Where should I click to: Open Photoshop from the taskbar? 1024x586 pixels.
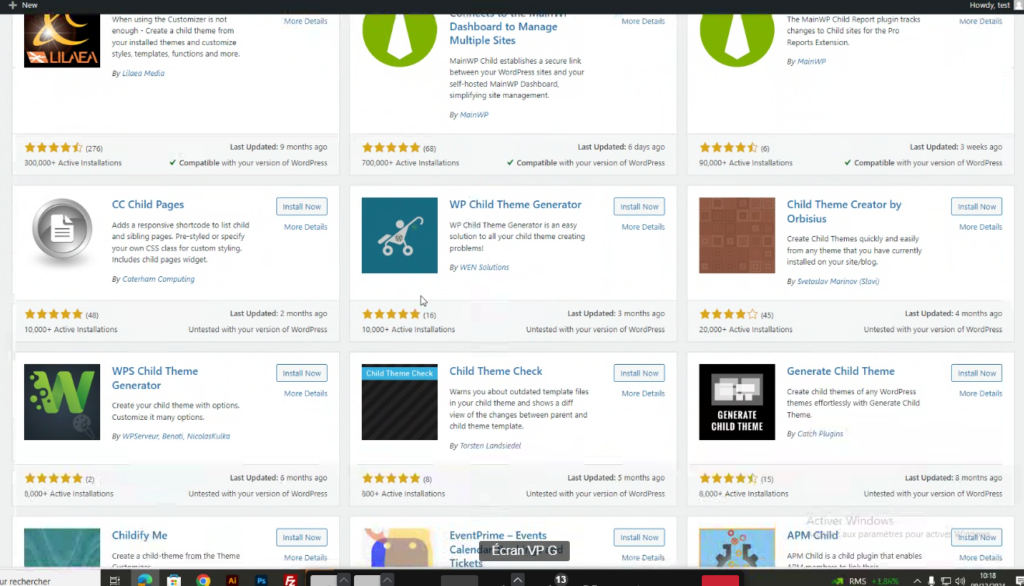coord(261,579)
